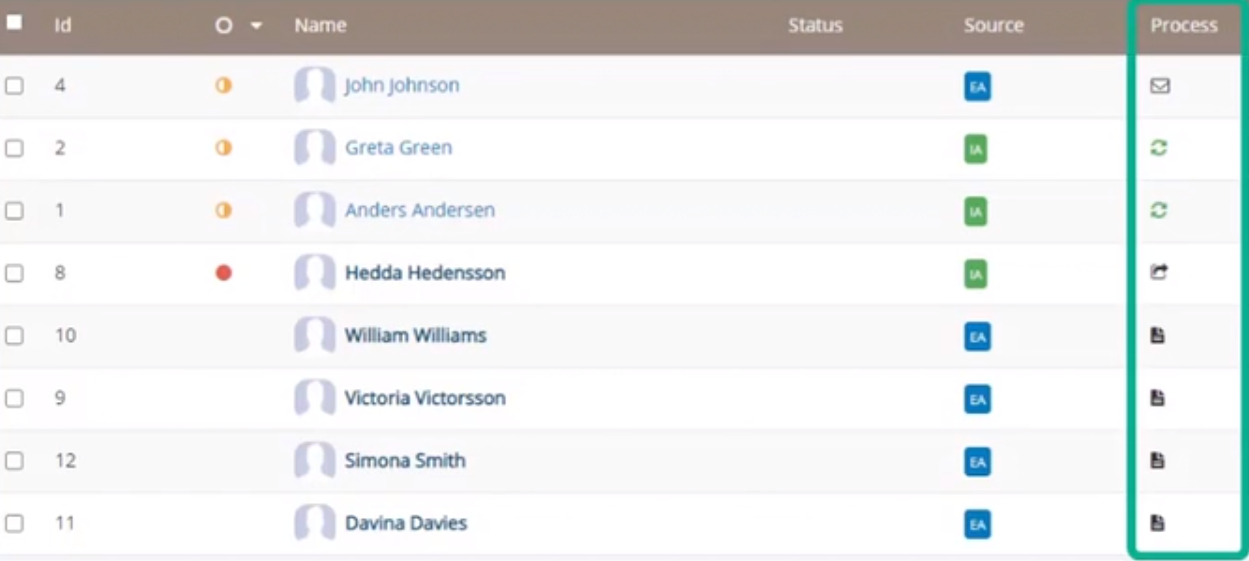
Task: Click IA source badge for Hedda Hedensson
Action: (975, 274)
